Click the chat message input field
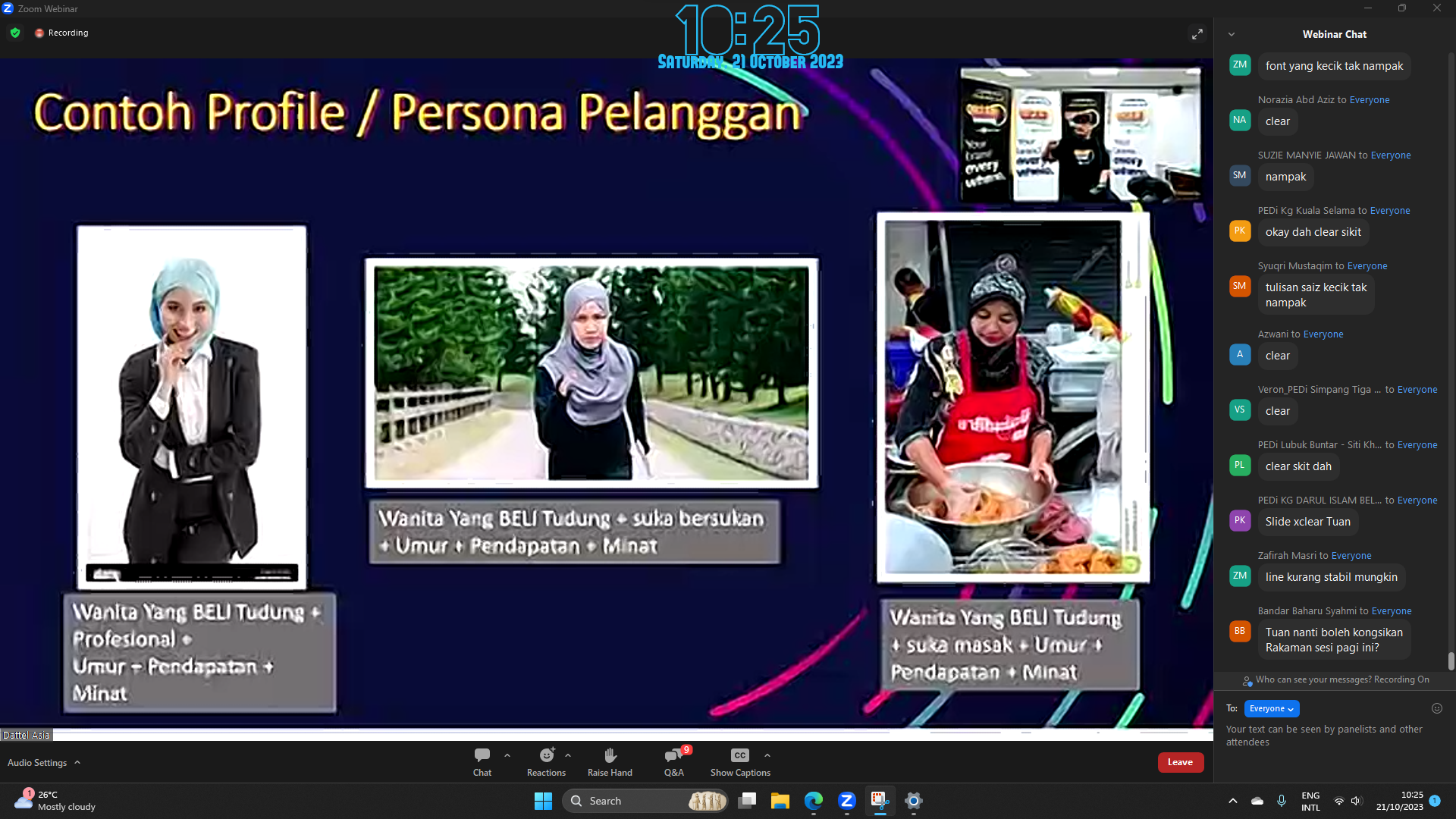Image resolution: width=1456 pixels, height=819 pixels. coord(1335,736)
